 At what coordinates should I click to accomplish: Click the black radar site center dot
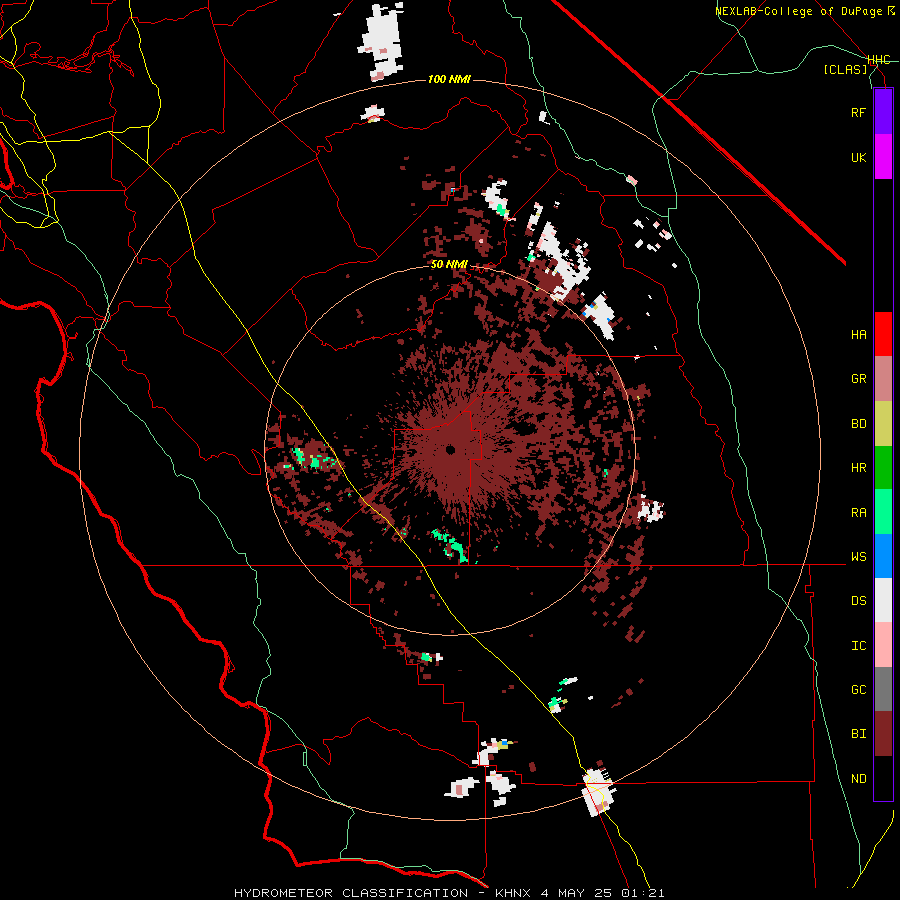[451, 449]
